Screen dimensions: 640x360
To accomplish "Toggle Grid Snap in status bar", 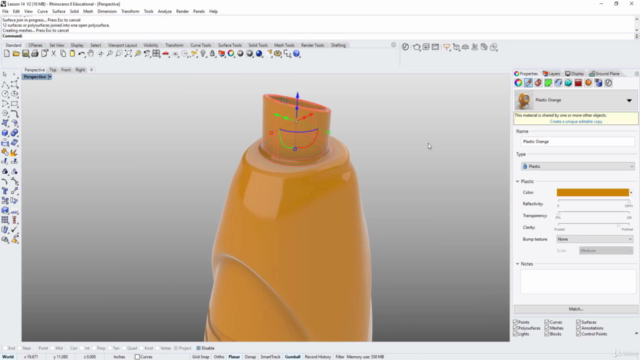I will click(200, 357).
